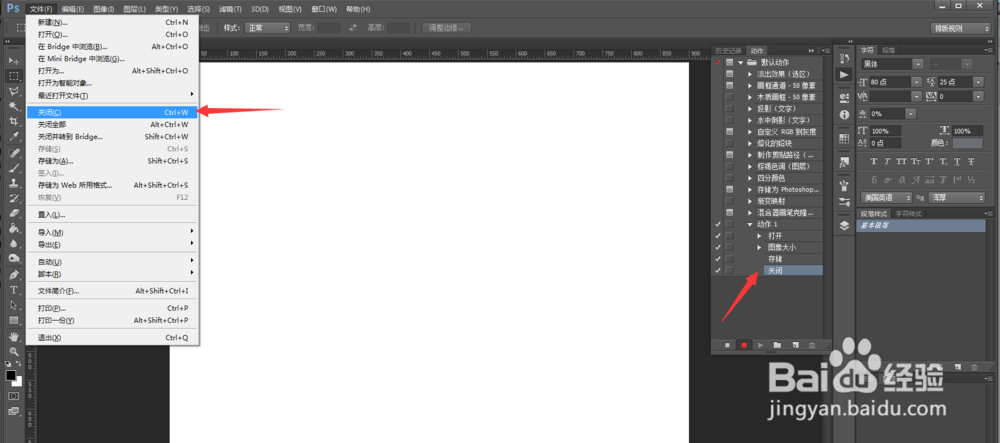Toggle the include checkmark for 图像大小 step
This screenshot has height=443, width=1000.
[x=718, y=247]
